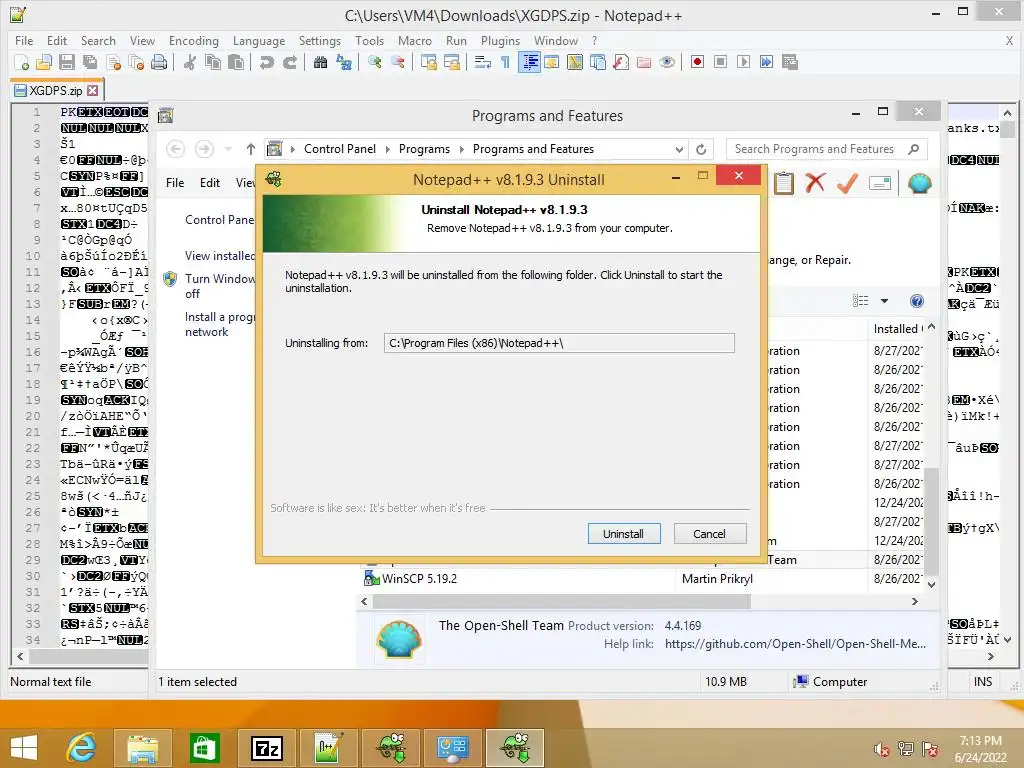
Task: Open Notepad++ Macro menu
Action: tap(415, 40)
